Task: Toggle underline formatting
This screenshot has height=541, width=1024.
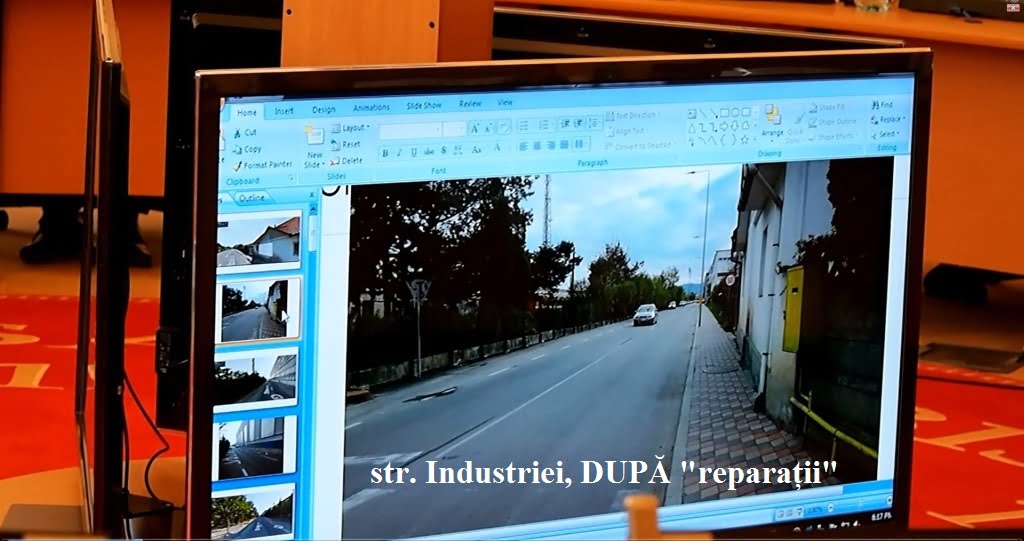Action: click(413, 152)
